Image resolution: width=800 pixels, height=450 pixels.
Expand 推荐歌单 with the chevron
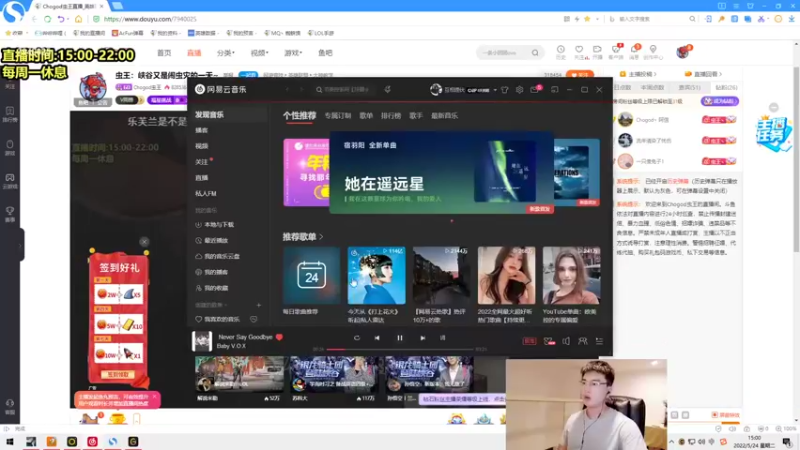[321, 237]
